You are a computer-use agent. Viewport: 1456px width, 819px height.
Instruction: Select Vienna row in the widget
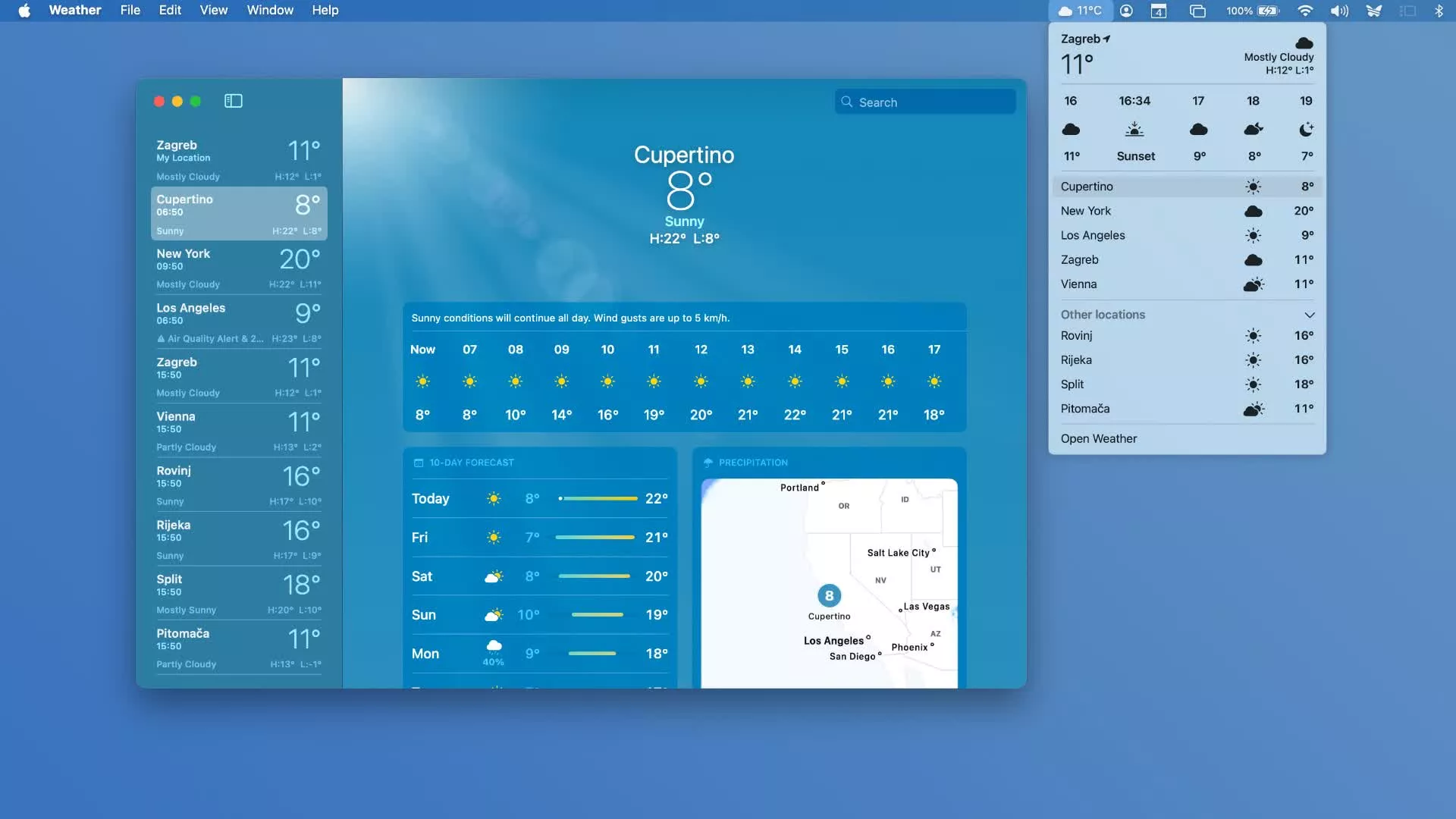pyautogui.click(x=1187, y=284)
